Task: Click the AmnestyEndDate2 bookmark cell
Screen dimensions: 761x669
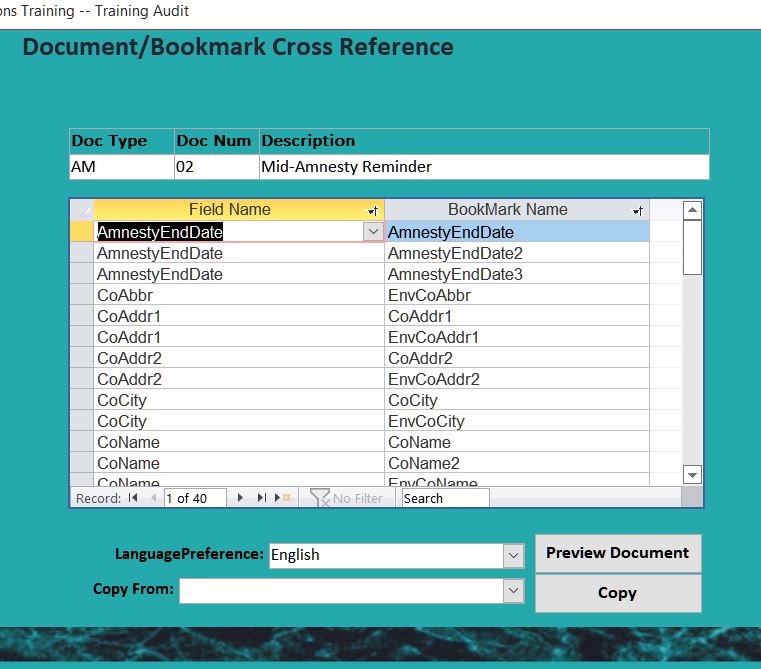Action: click(x=517, y=253)
